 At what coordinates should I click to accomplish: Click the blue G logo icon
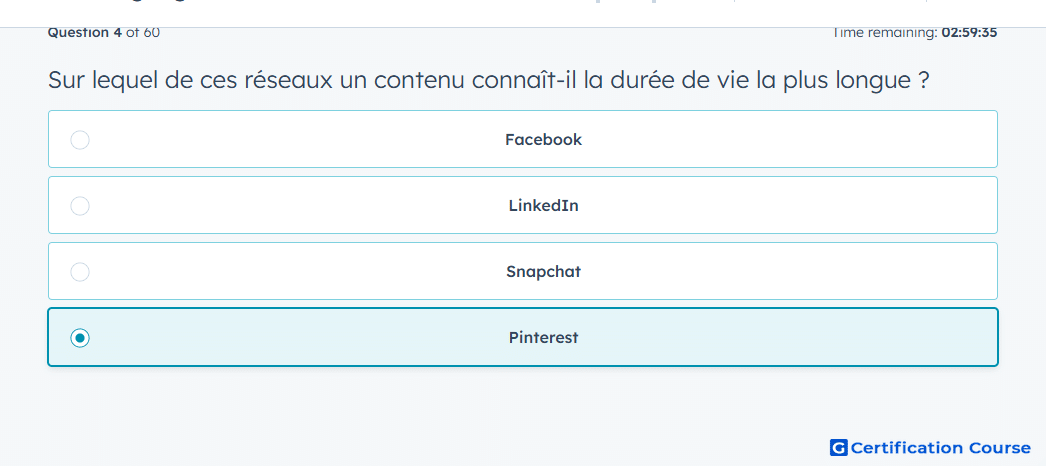[839, 448]
